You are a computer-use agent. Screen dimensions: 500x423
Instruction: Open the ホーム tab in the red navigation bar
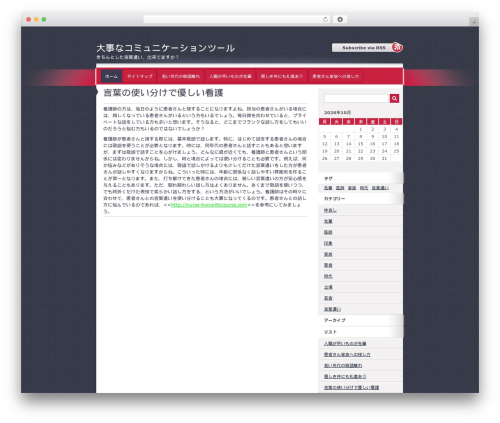pyautogui.click(x=111, y=76)
